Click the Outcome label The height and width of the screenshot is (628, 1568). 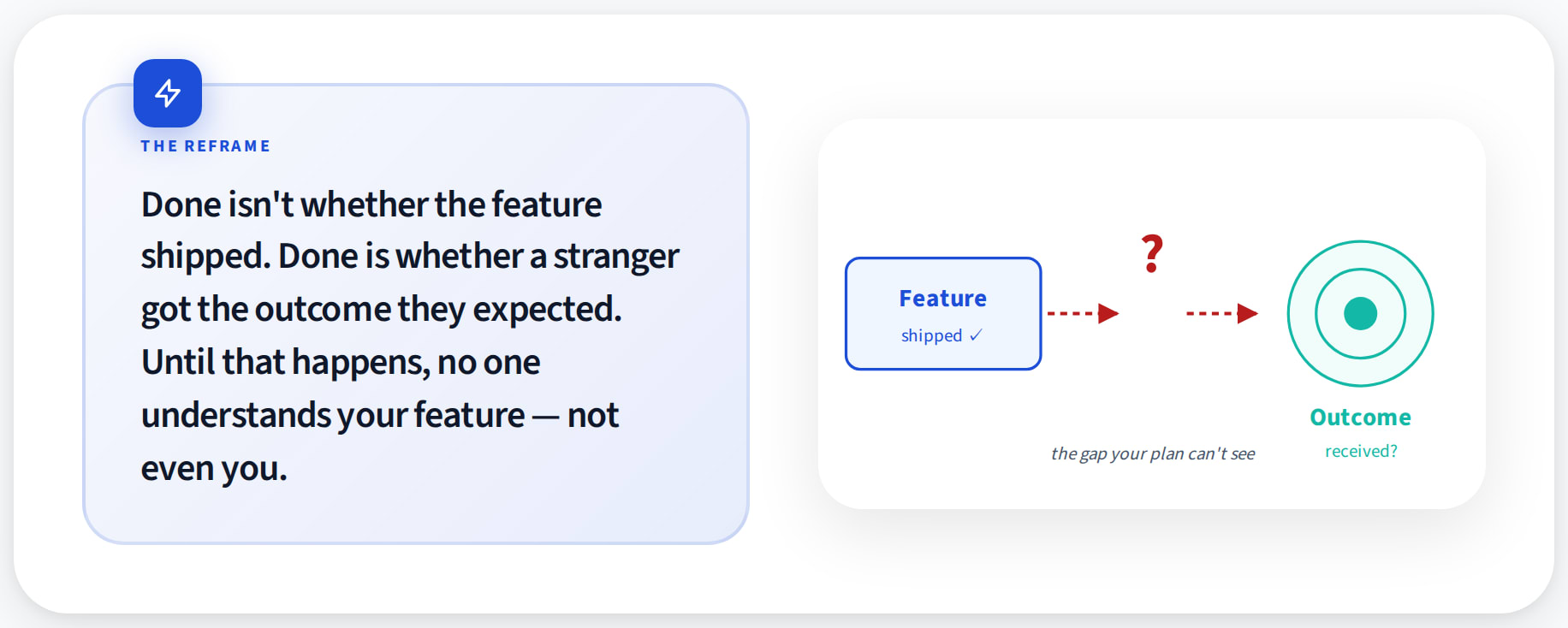point(1361,418)
